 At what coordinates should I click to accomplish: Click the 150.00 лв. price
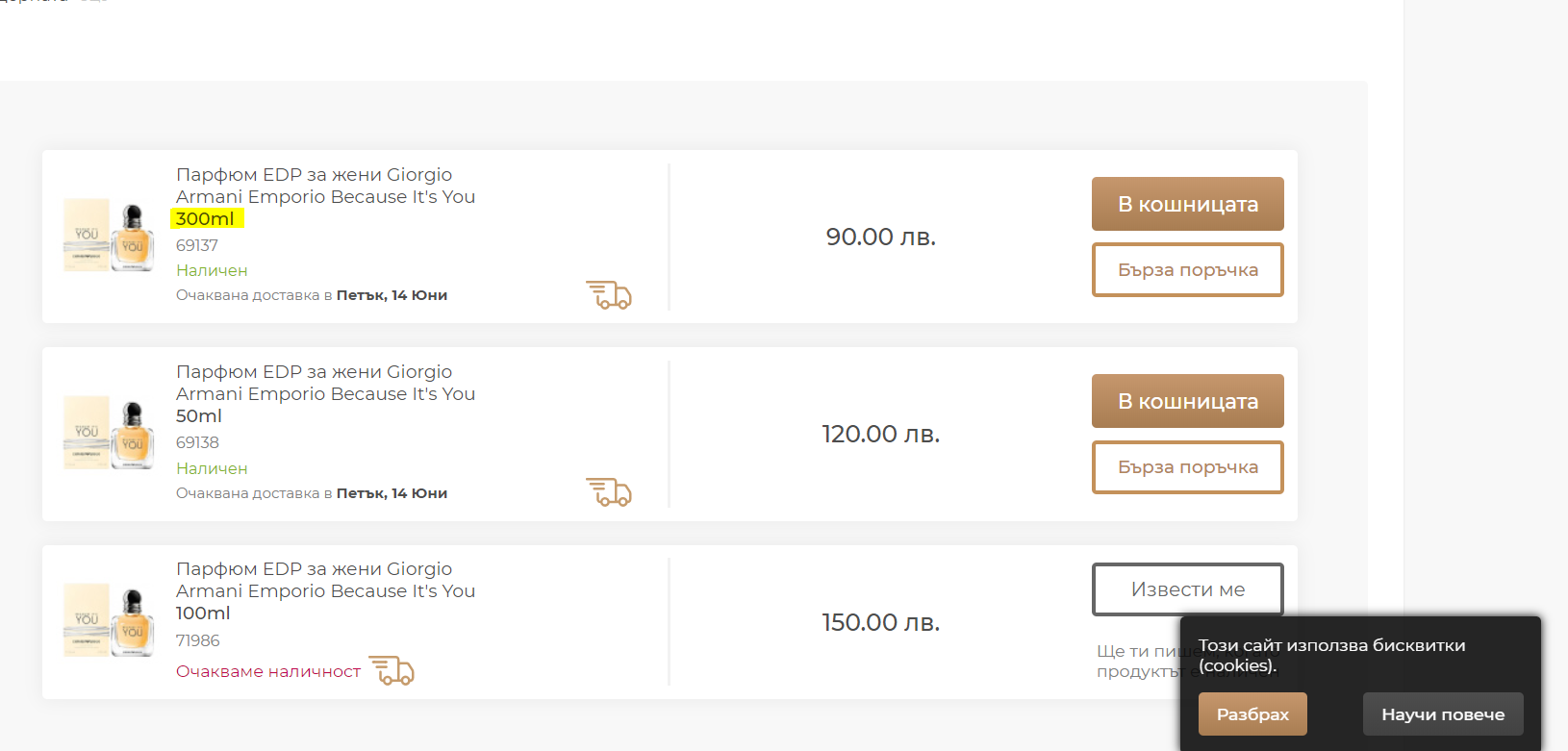880,622
